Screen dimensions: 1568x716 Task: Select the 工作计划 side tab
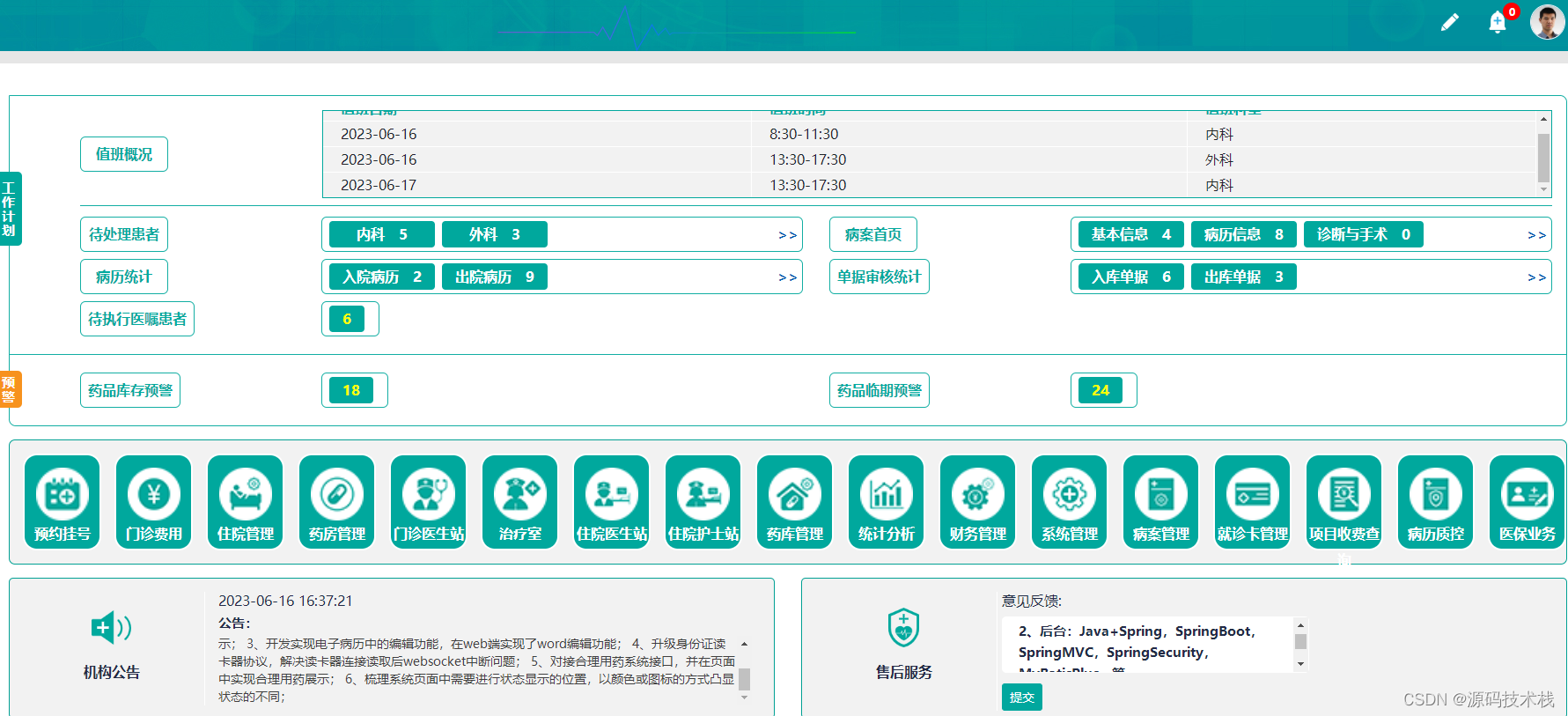click(10, 209)
